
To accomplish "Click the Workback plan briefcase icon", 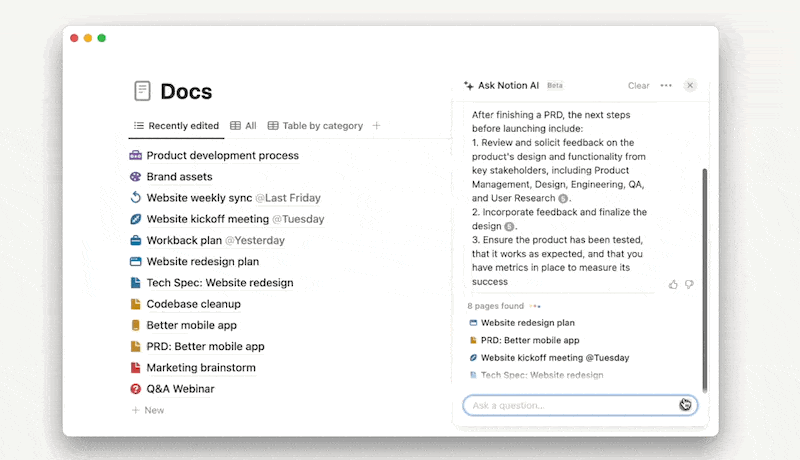I will point(136,240).
